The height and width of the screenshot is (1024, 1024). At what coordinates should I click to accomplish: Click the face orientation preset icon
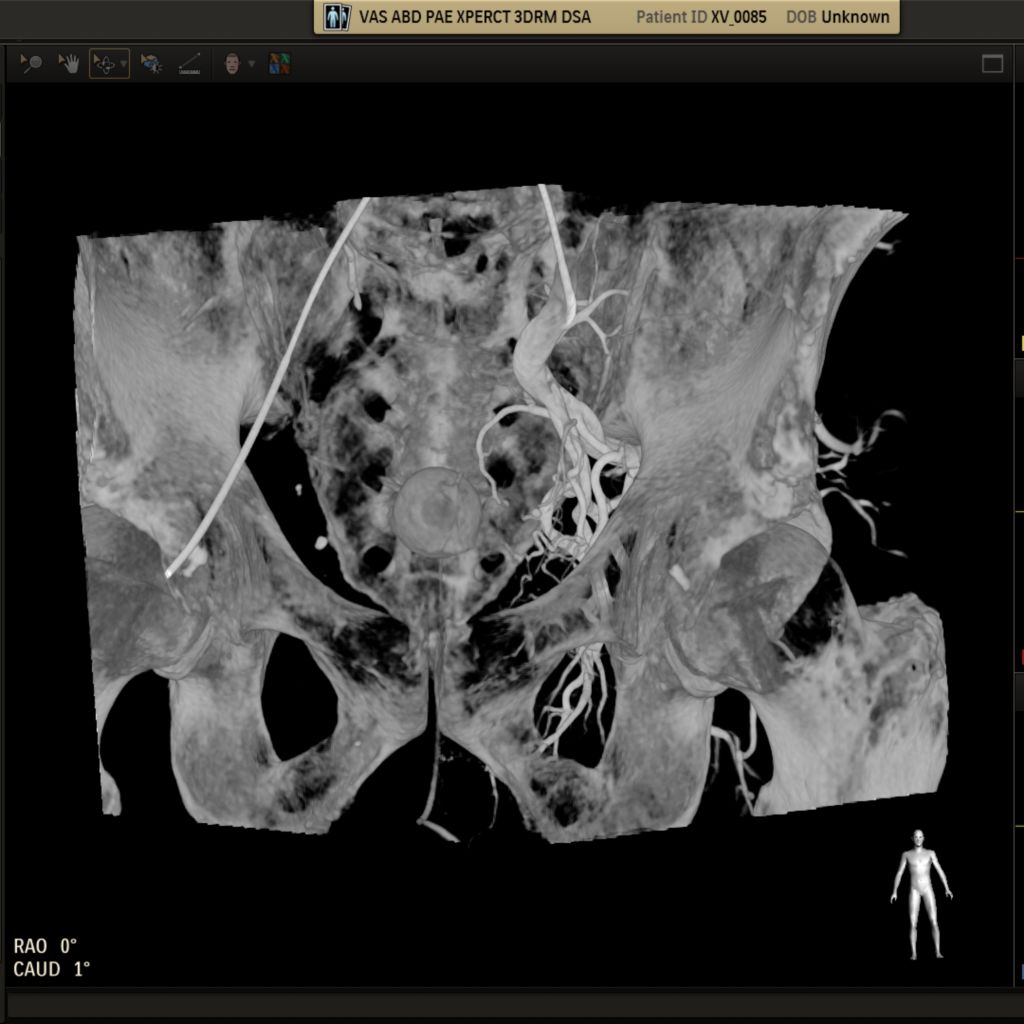click(x=232, y=64)
